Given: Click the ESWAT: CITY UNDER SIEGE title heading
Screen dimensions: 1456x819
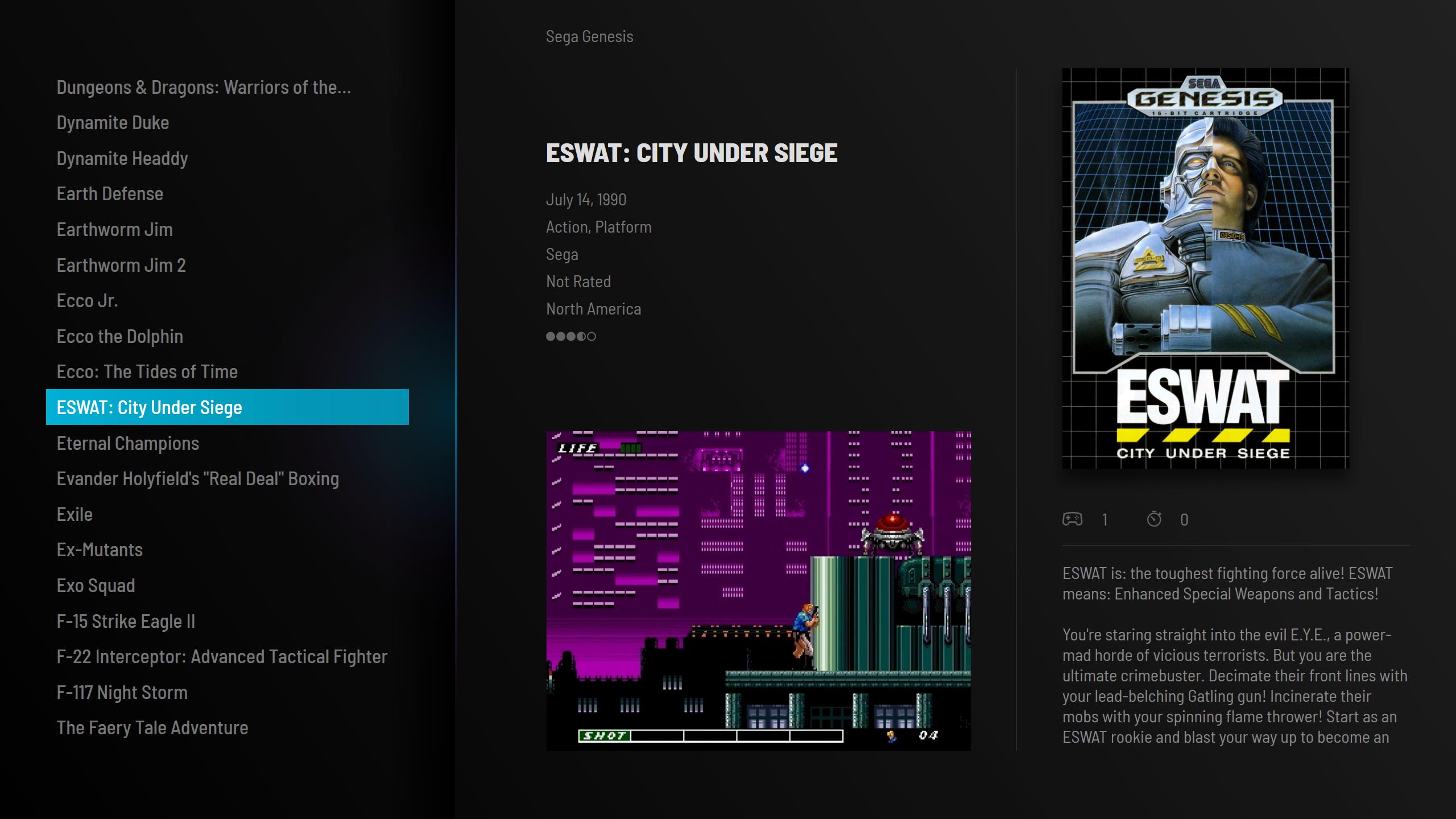Looking at the screenshot, I should coord(692,152).
